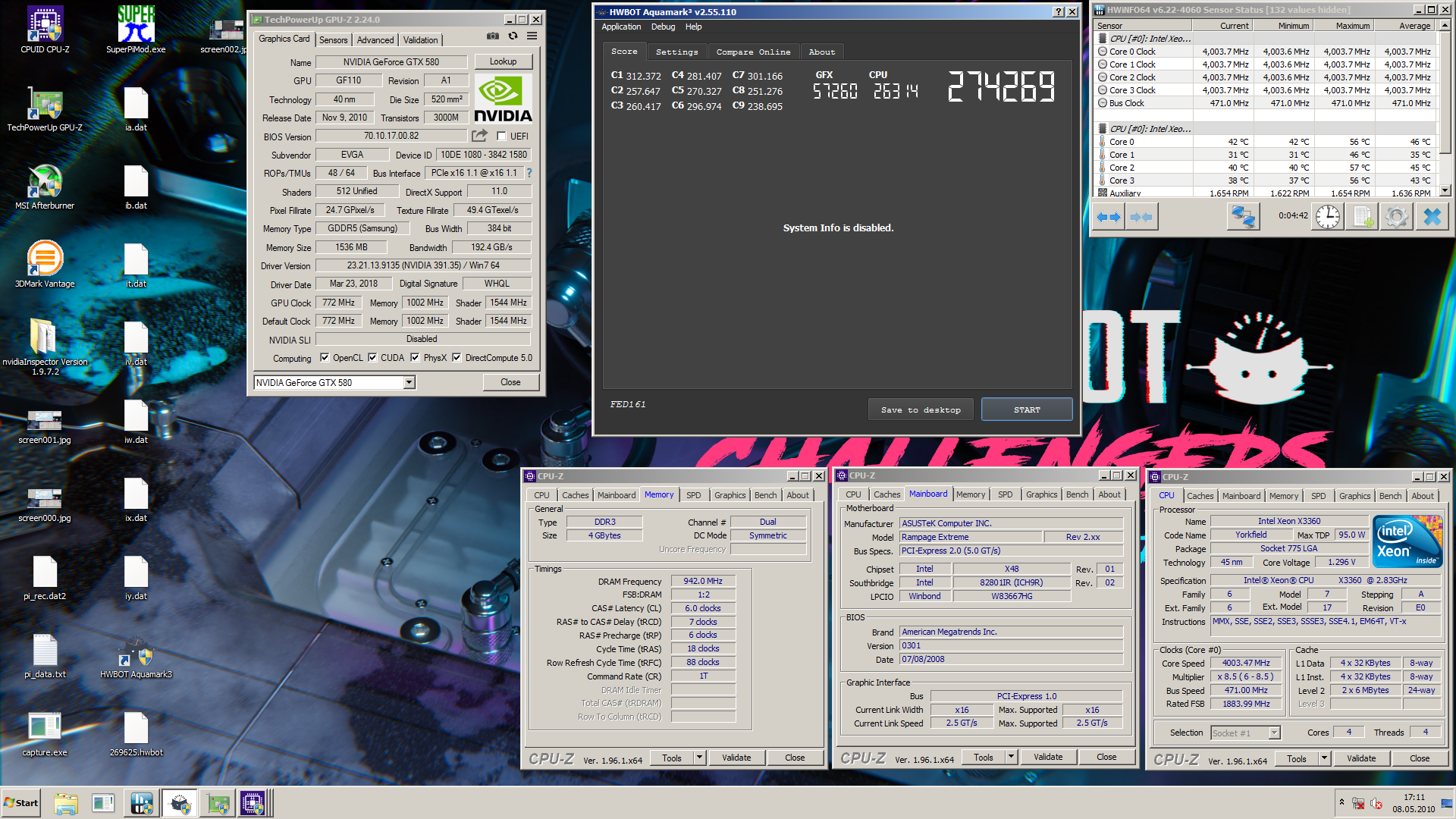Open the Debug menu in Aquamark
The image size is (1456, 819).
[x=663, y=27]
